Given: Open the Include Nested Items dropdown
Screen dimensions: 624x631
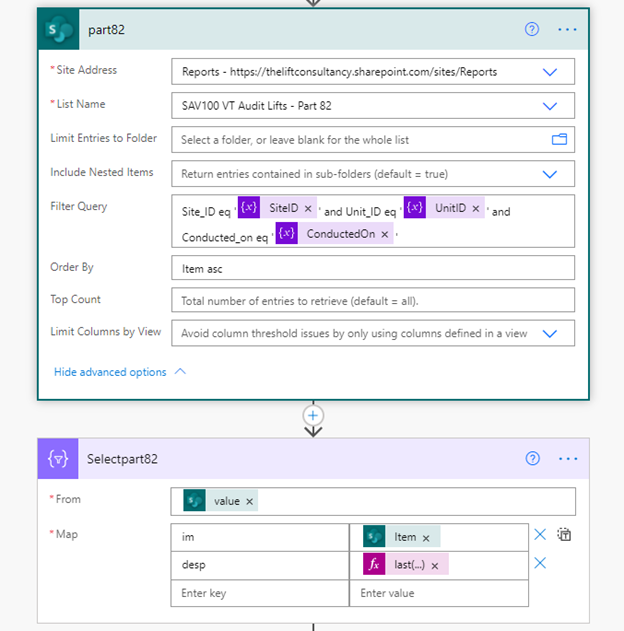Looking at the screenshot, I should coord(549,174).
